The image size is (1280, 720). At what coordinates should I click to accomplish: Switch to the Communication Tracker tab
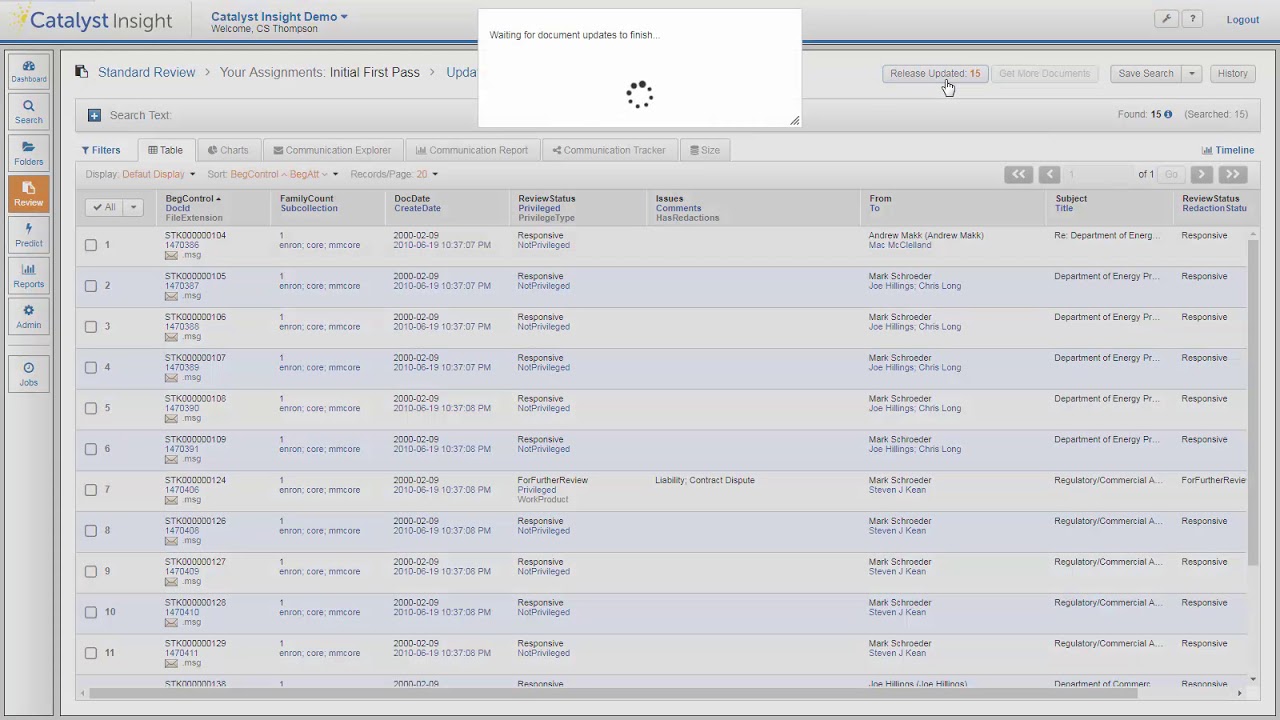tap(609, 150)
